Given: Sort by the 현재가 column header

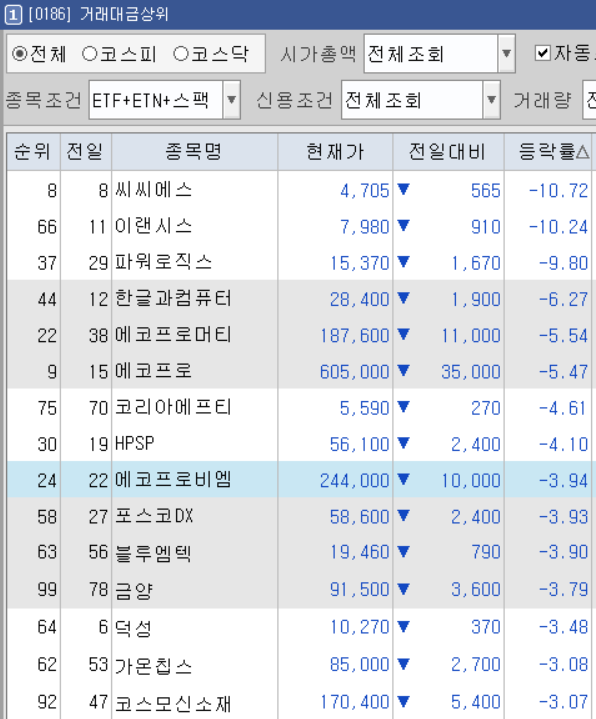Looking at the screenshot, I should pyautogui.click(x=335, y=152).
